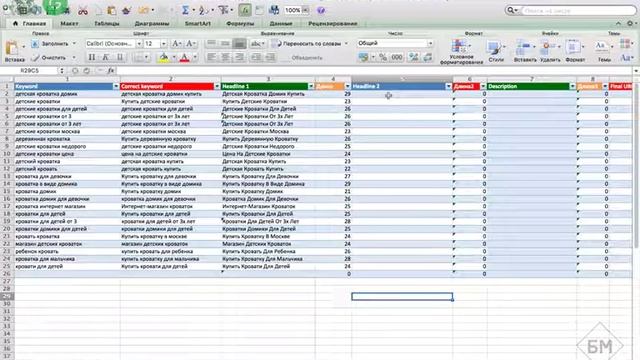Click the decrease font size icon
The width and height of the screenshot is (640, 360).
pyautogui.click(x=191, y=44)
